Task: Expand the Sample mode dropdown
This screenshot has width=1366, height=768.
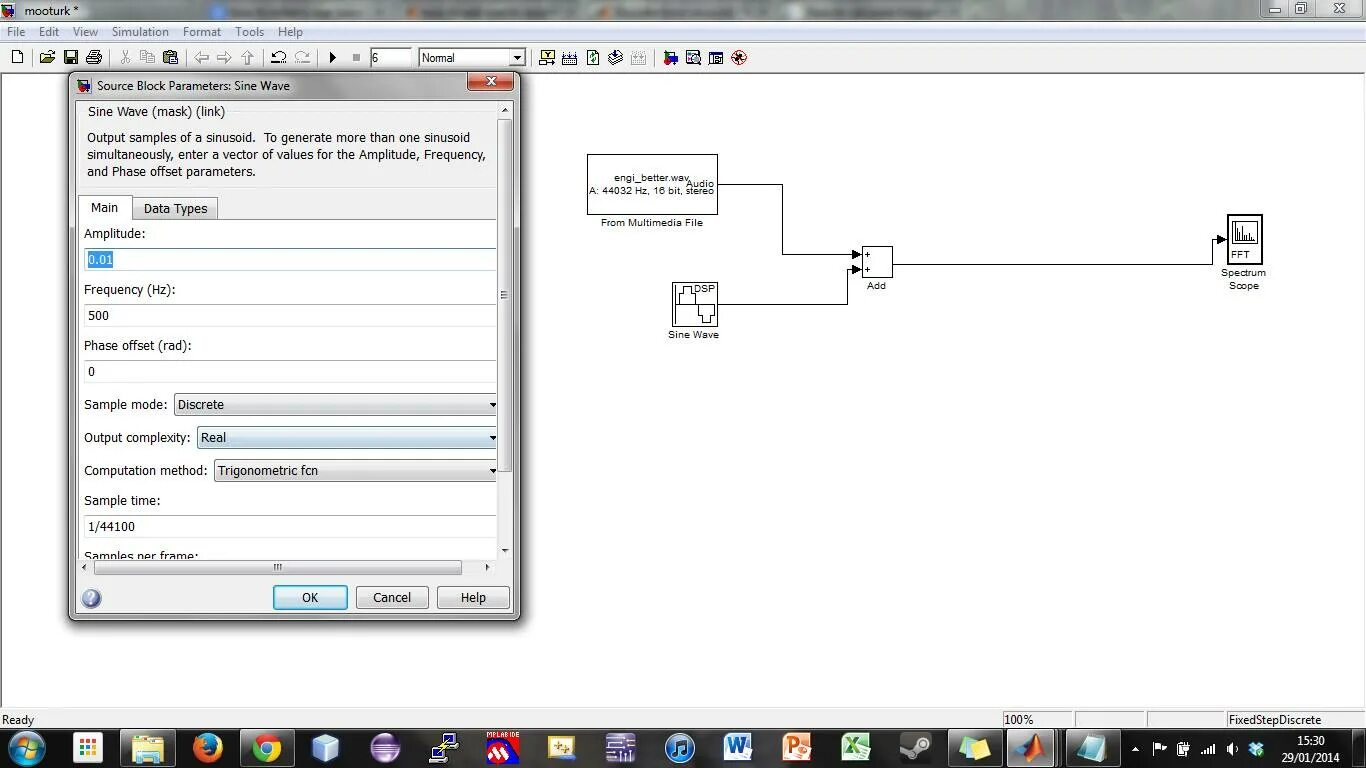Action: (x=336, y=405)
